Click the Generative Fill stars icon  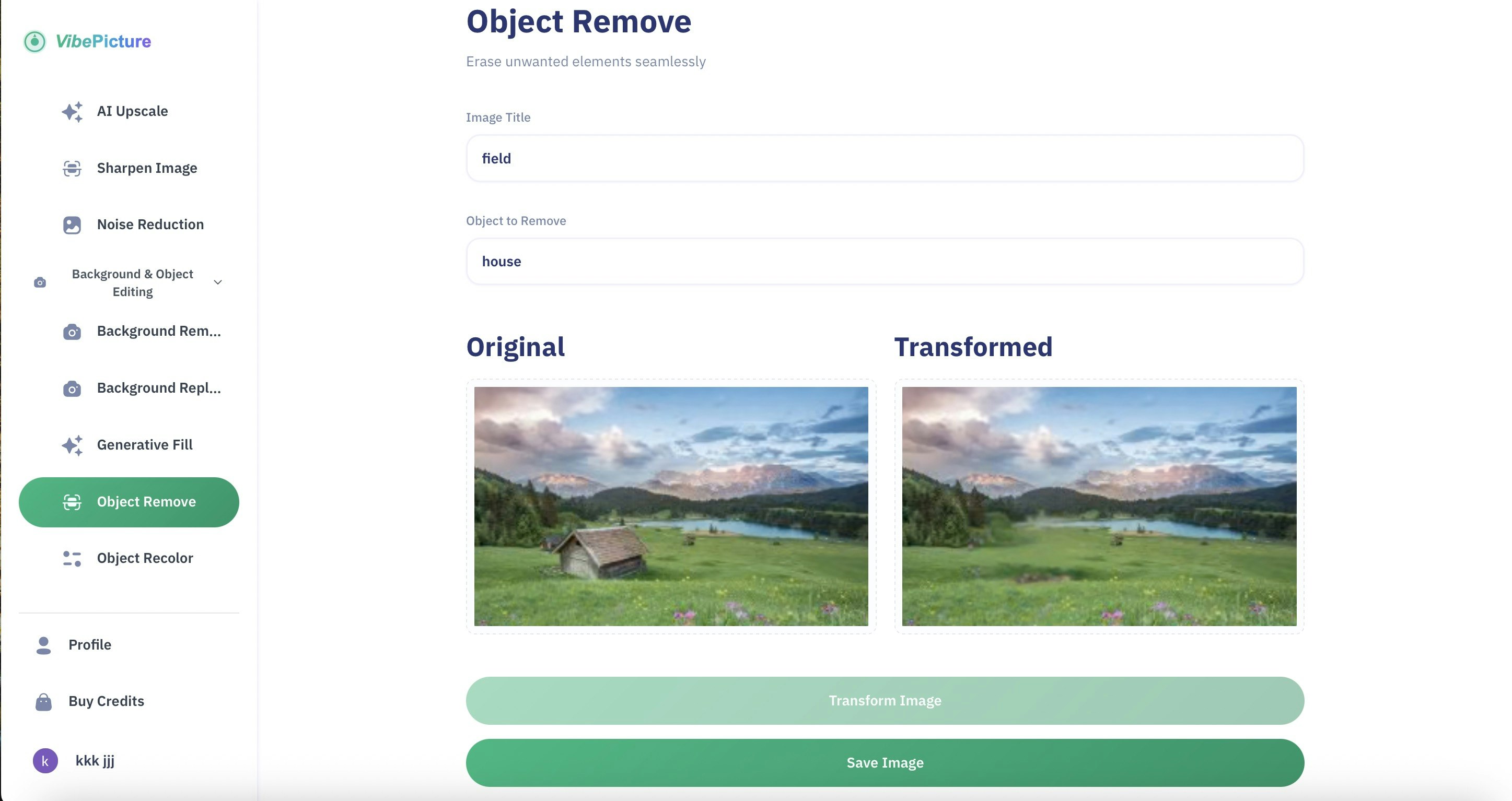(x=72, y=445)
